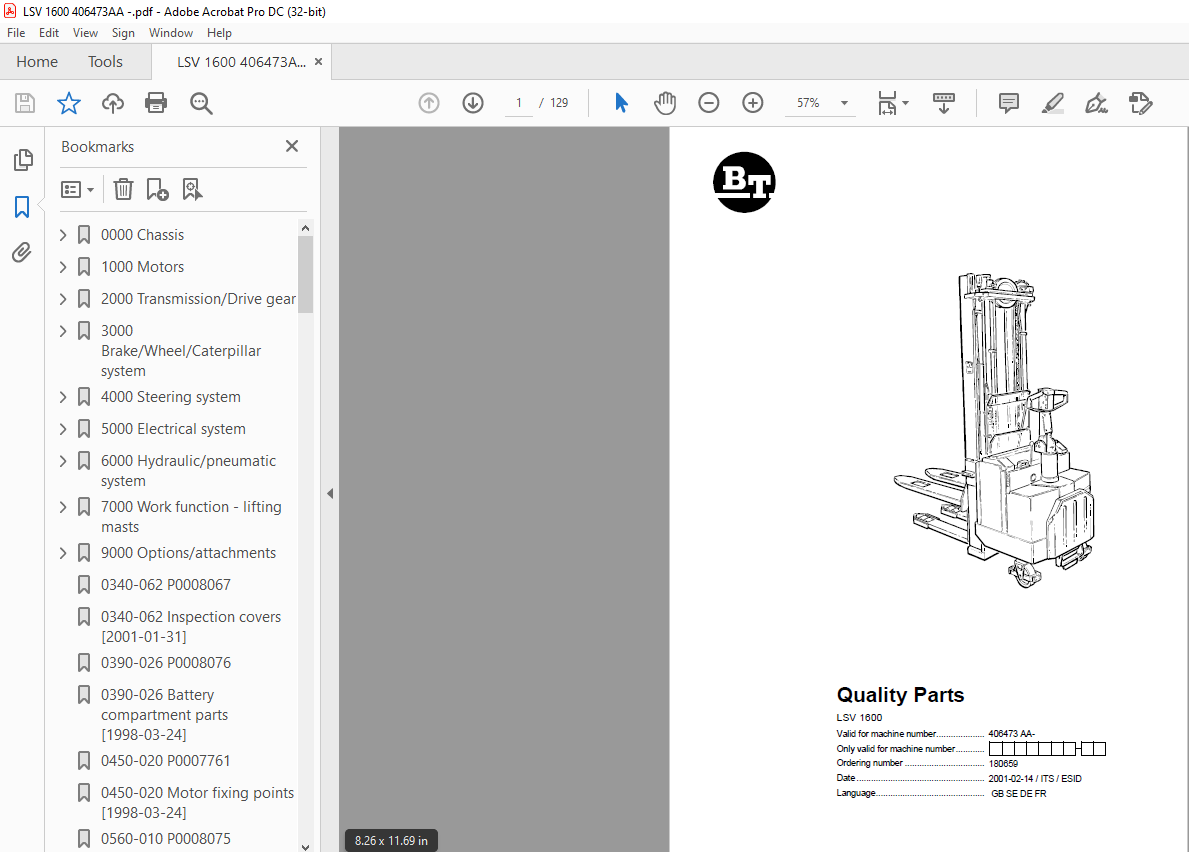1189x852 pixels.
Task: Open the zoom level dropdown
Action: pyautogui.click(x=844, y=103)
